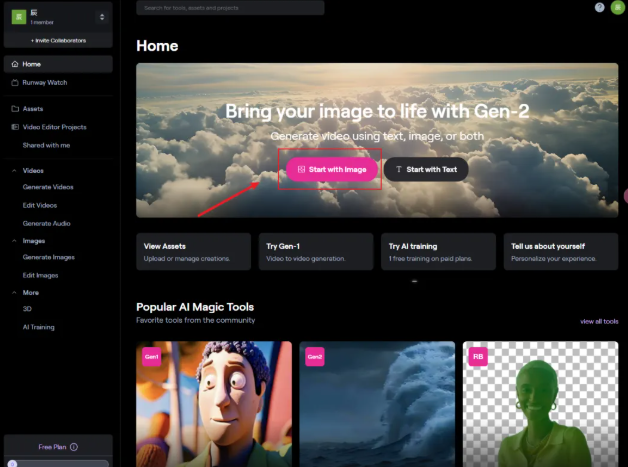Click the Free Plan info icon

click(x=74, y=447)
